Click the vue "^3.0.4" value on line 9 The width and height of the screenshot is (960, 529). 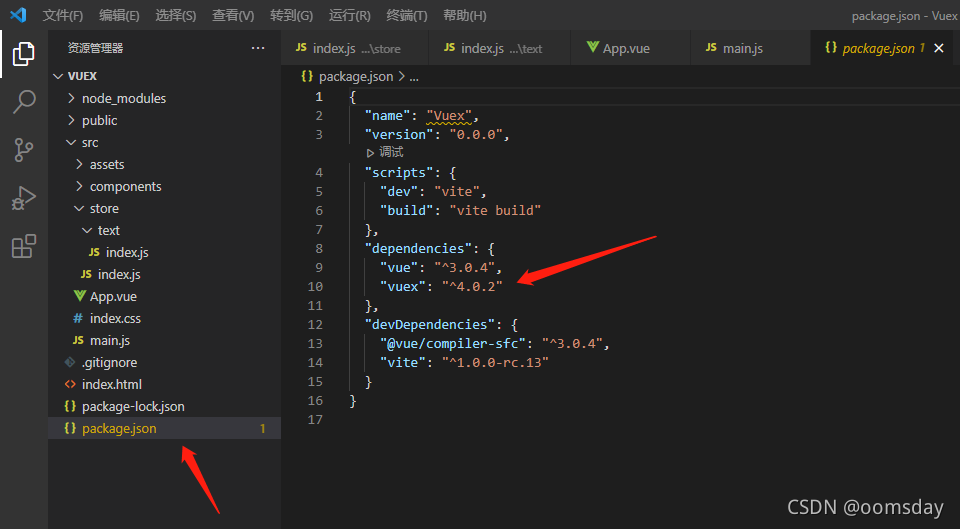[x=465, y=268]
